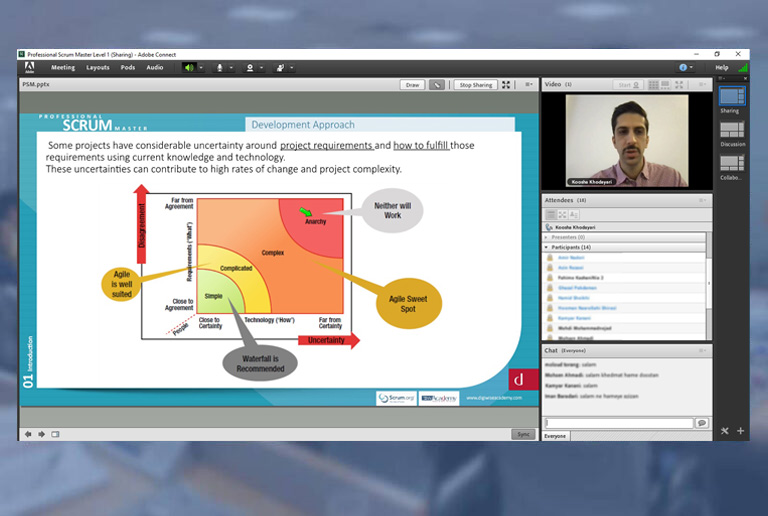
Task: Select the Discussion layout thumbnail
Action: click(x=732, y=130)
